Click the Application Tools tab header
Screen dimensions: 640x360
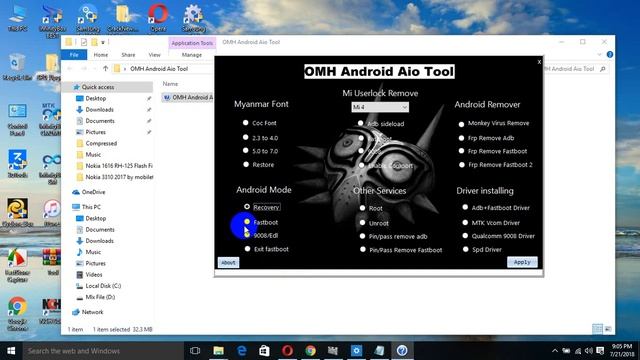tap(192, 43)
